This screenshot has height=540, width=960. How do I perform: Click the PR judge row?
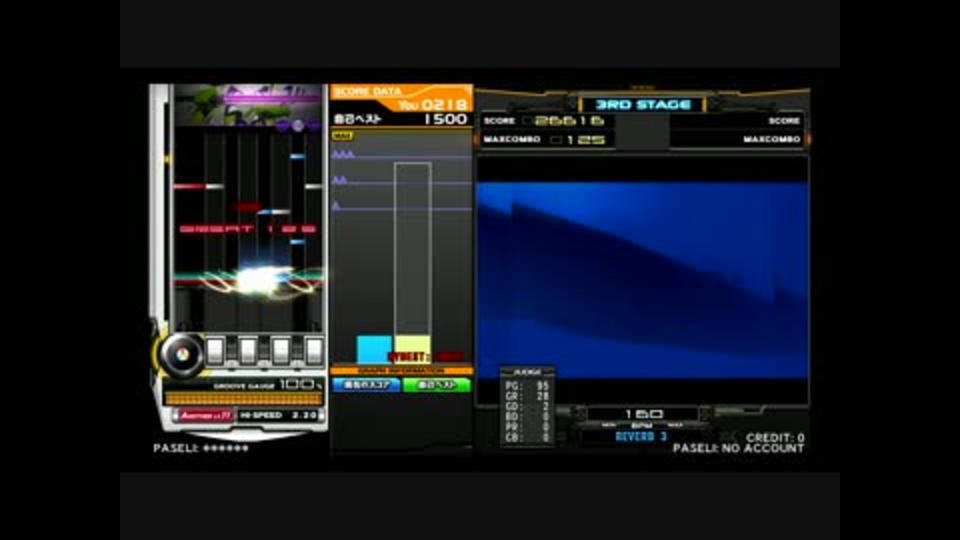coord(527,427)
